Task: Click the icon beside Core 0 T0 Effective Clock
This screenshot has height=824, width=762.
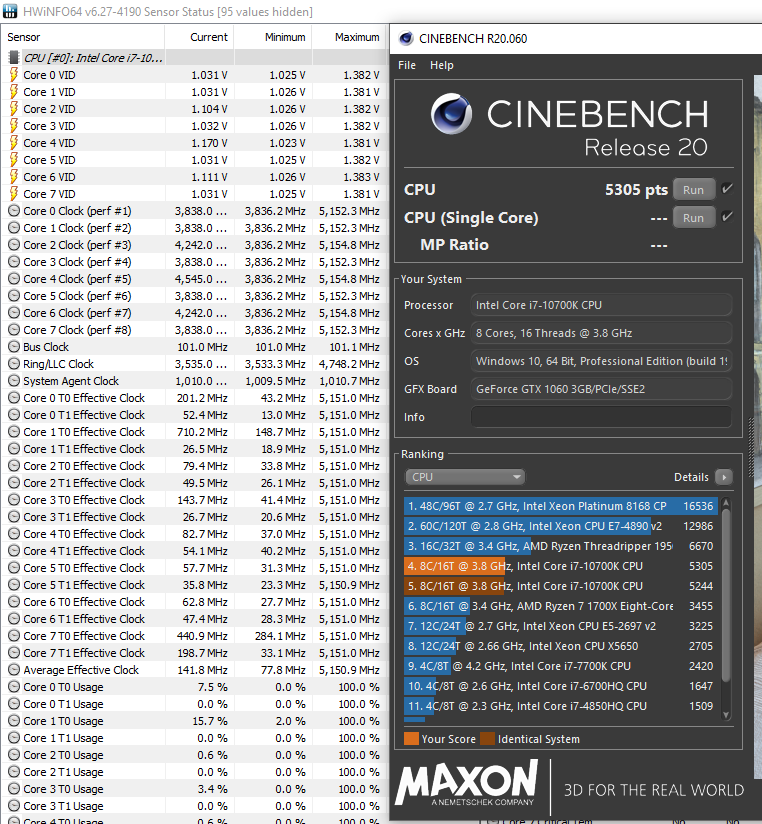Action: tap(14, 398)
